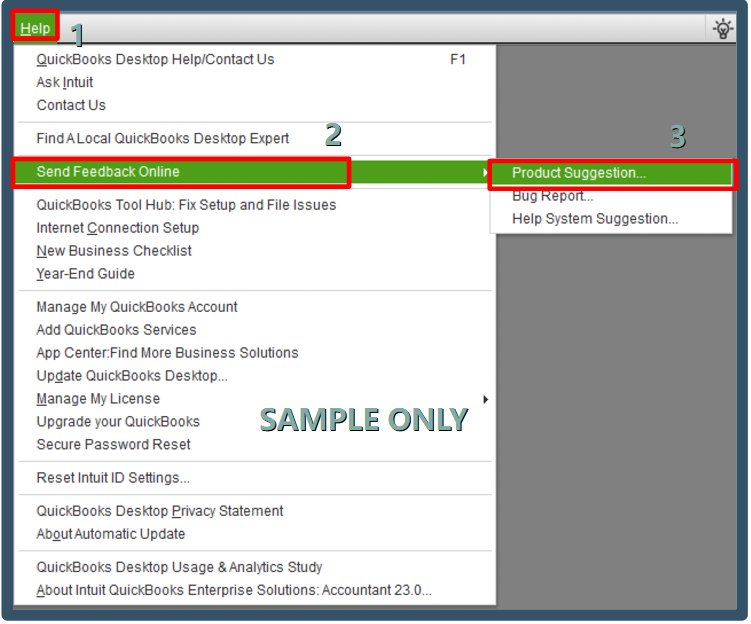Select QuickBooks Desktop Help/Contact Us
Image resolution: width=751 pixels, height=624 pixels.
tap(155, 59)
